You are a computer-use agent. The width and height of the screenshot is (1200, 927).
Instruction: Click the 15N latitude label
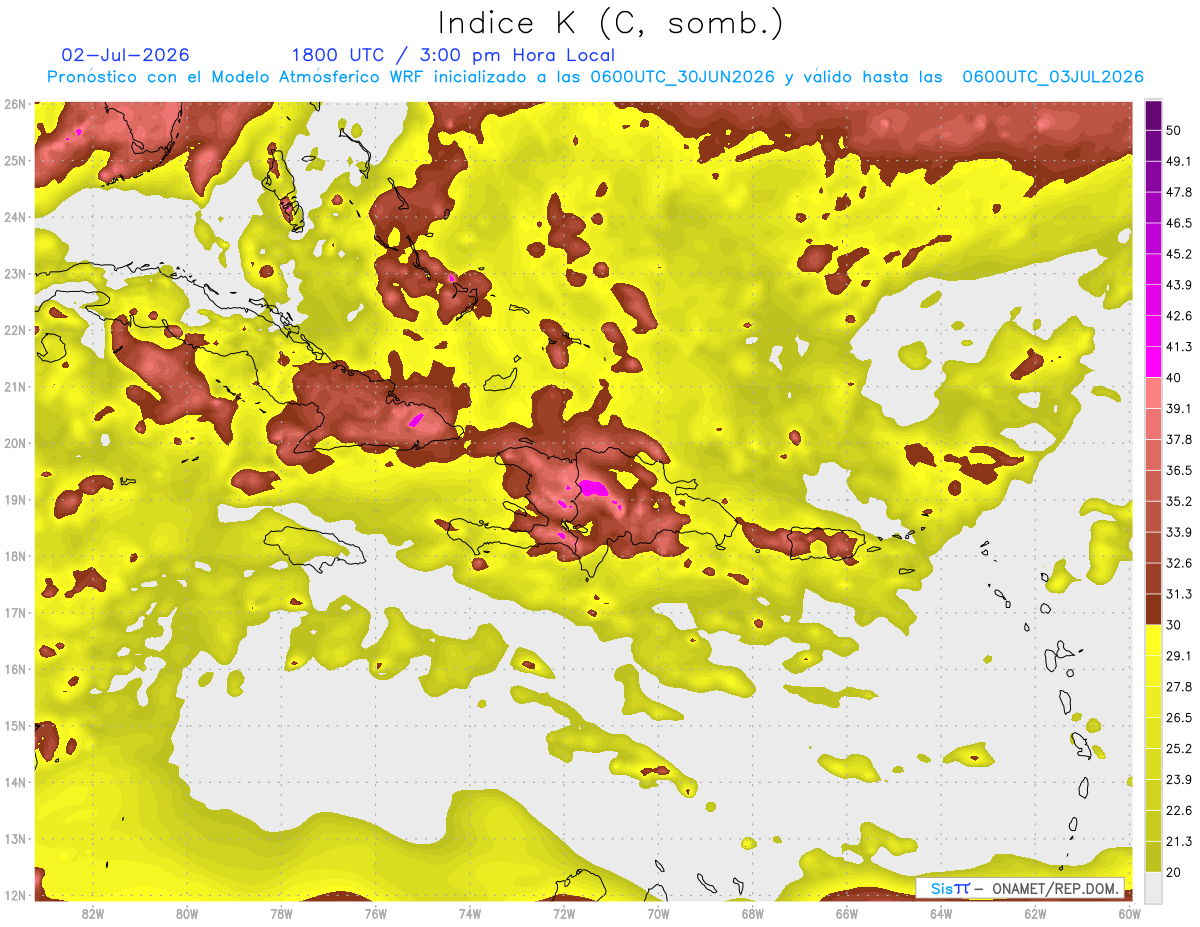click(14, 726)
